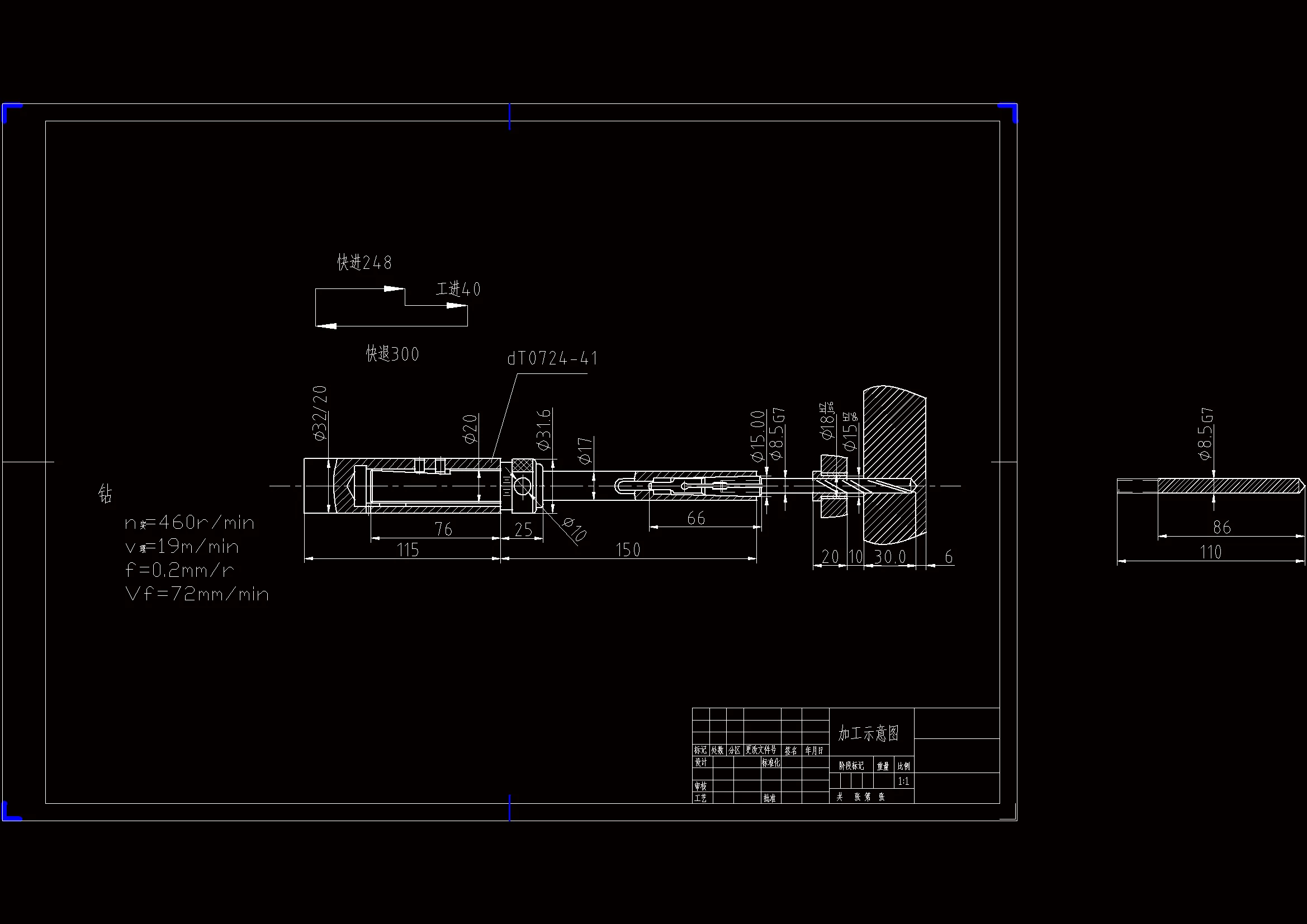The height and width of the screenshot is (924, 1307).
Task: Click the 66 dimension value
Action: (x=695, y=518)
